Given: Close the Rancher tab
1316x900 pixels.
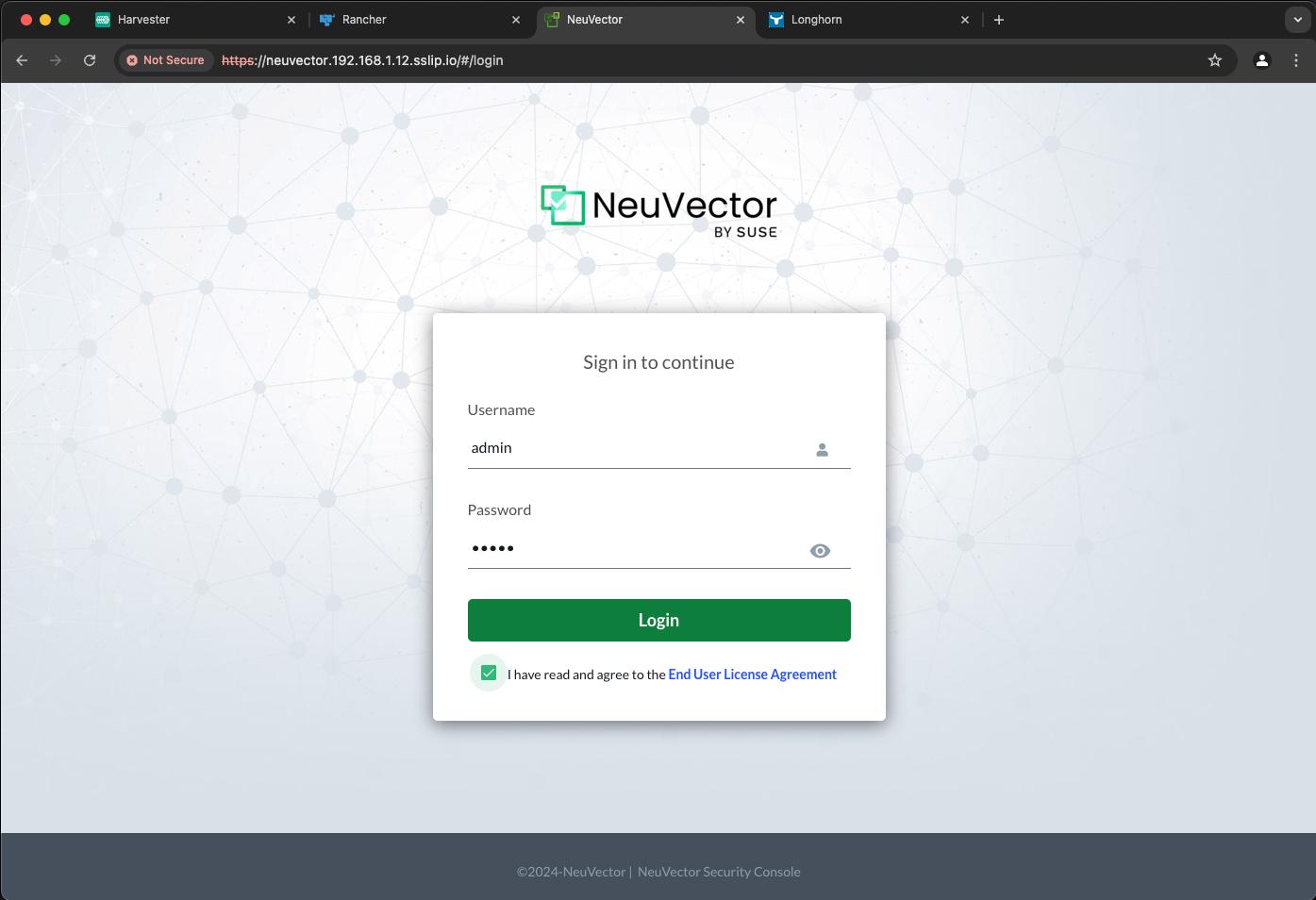Looking at the screenshot, I should (x=516, y=20).
